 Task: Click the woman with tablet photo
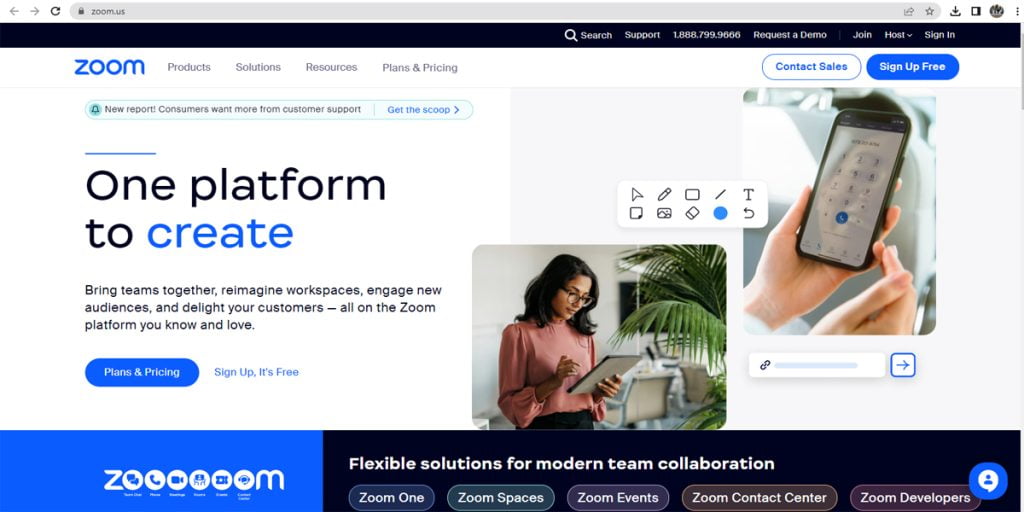[x=599, y=337]
